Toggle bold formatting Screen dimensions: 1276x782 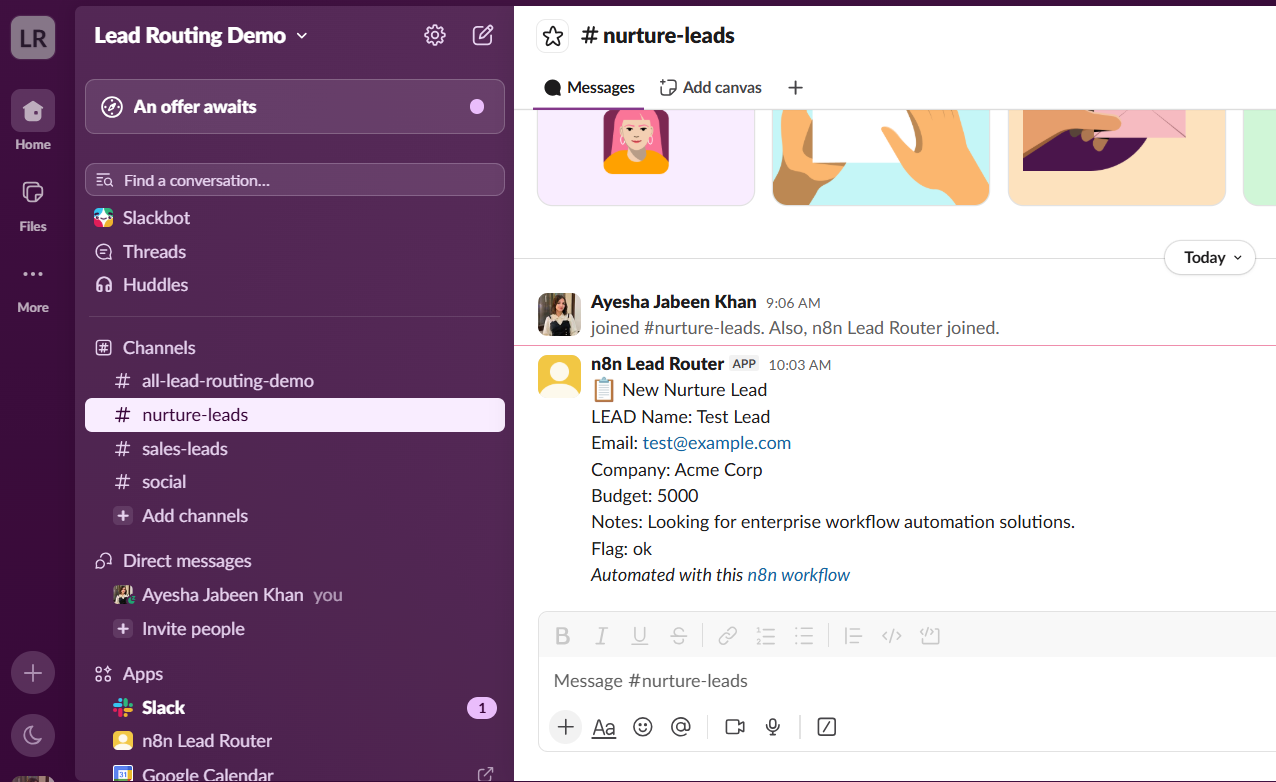pos(562,636)
